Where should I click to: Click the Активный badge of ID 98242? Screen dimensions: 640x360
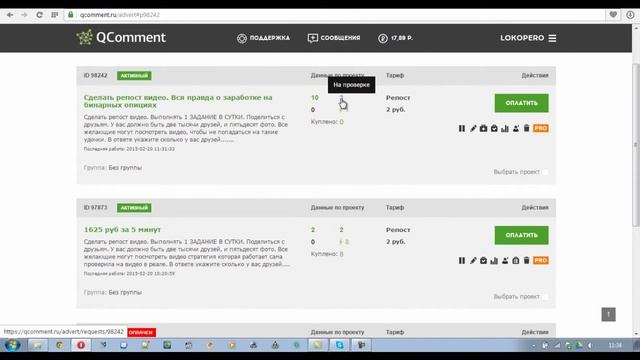pos(134,76)
